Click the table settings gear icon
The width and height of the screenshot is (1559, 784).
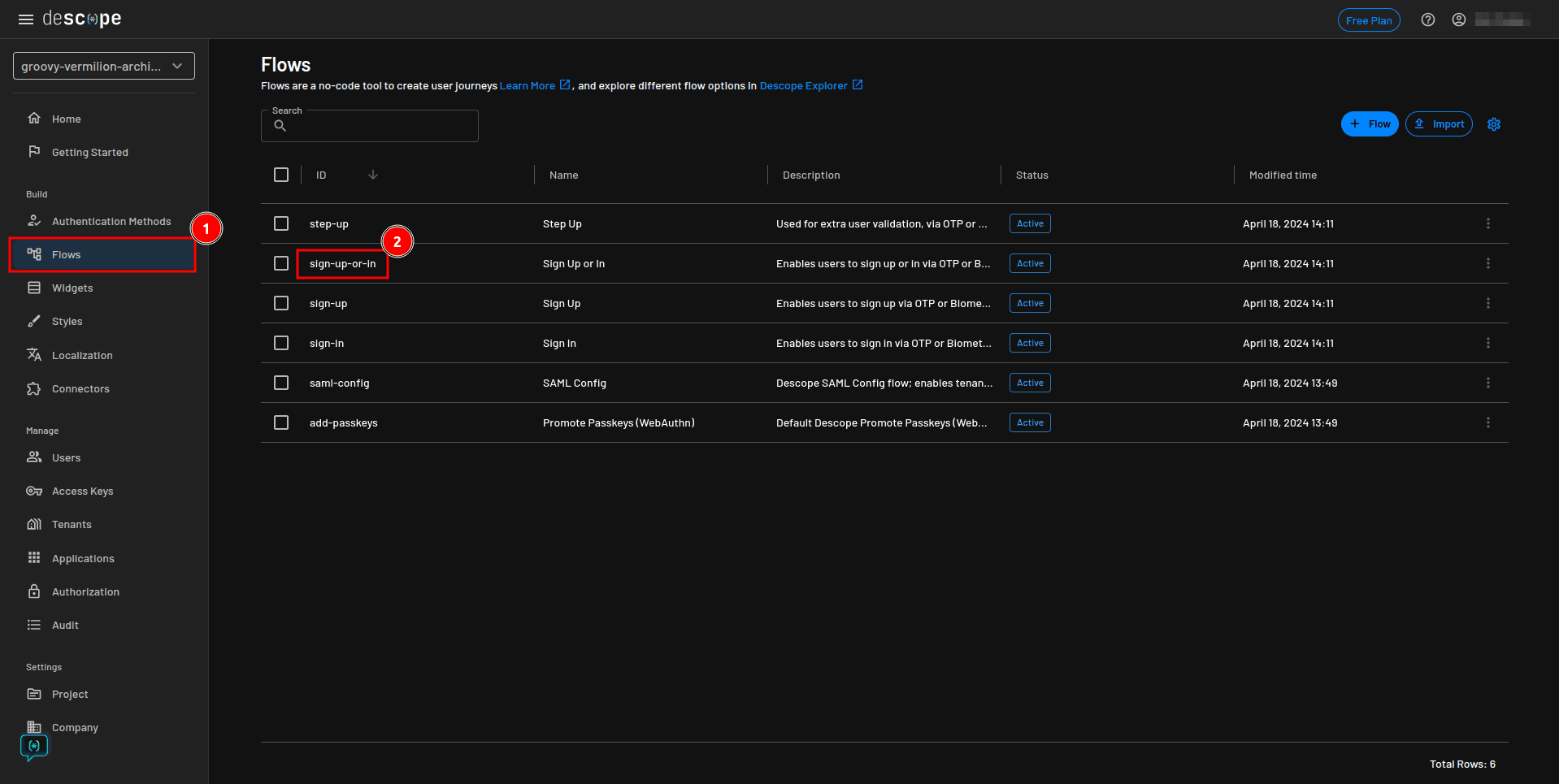click(1493, 124)
